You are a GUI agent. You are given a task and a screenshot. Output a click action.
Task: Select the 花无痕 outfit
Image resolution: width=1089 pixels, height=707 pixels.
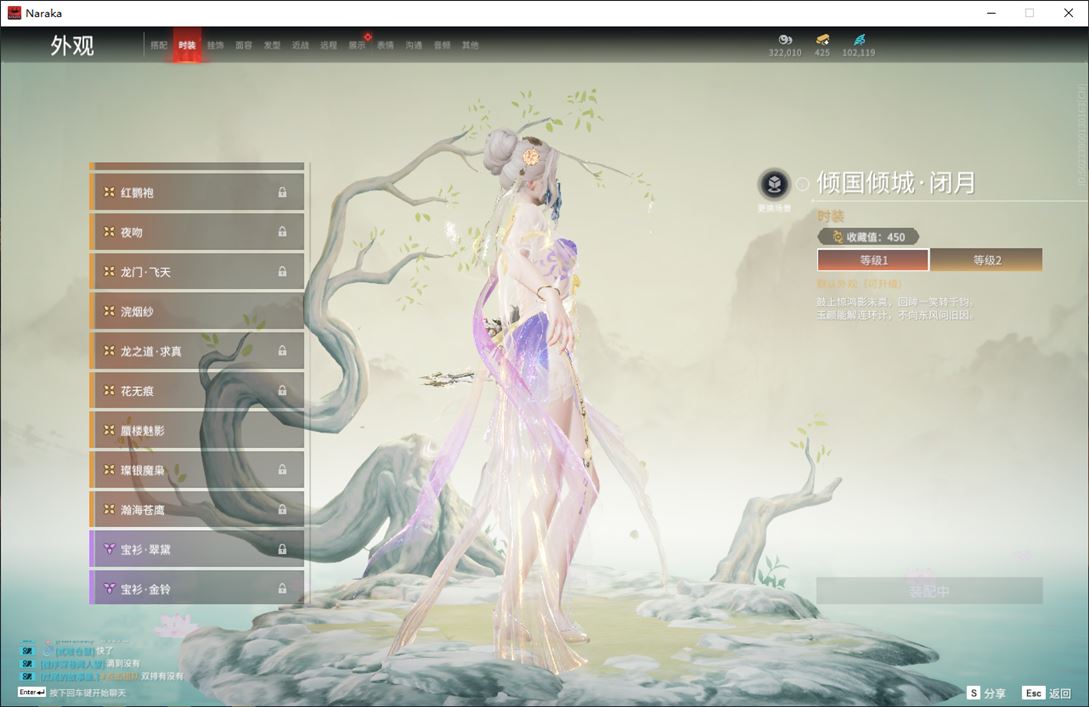pyautogui.click(x=197, y=390)
